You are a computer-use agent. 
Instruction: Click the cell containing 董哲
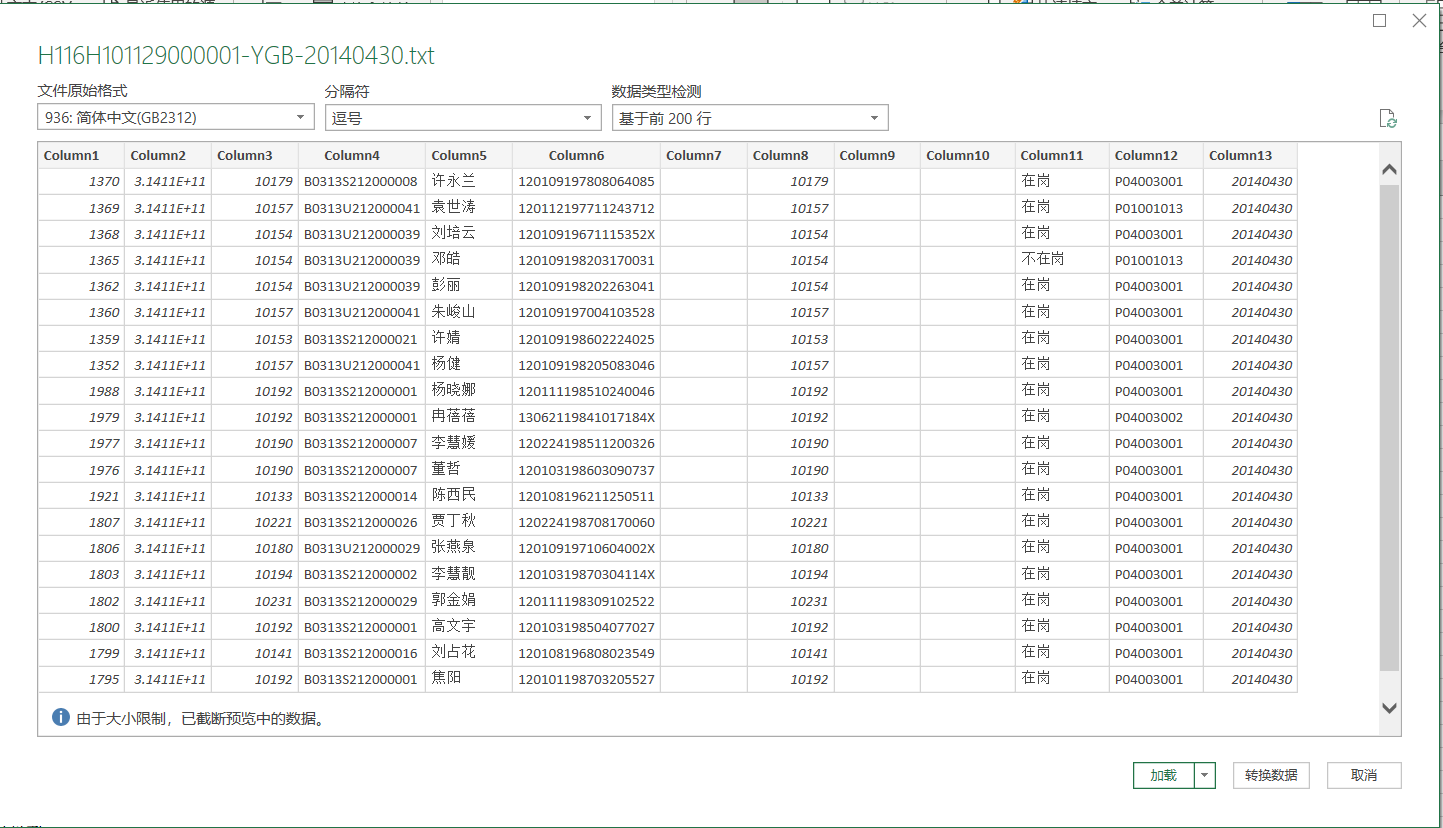pos(469,470)
